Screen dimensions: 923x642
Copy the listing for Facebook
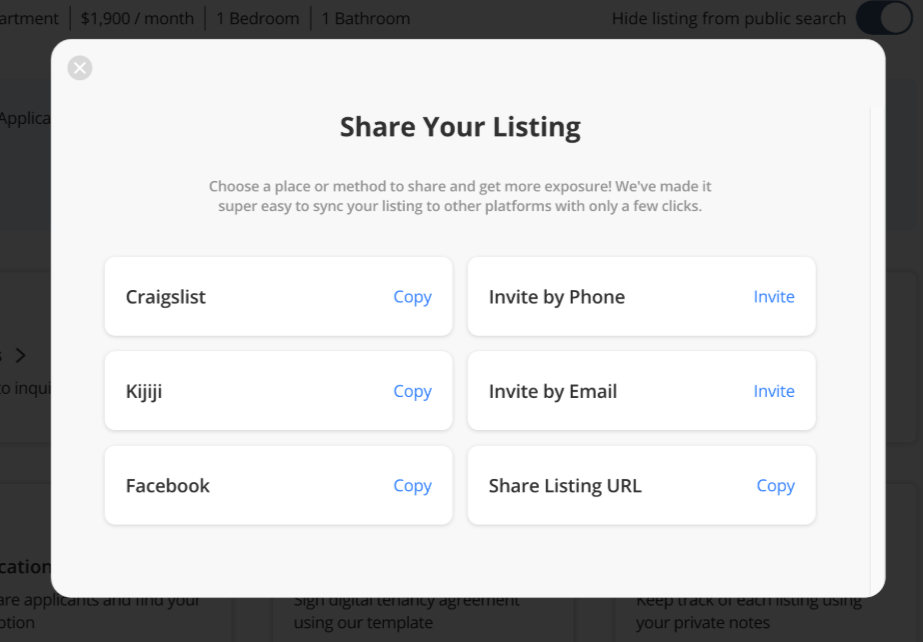click(x=412, y=486)
